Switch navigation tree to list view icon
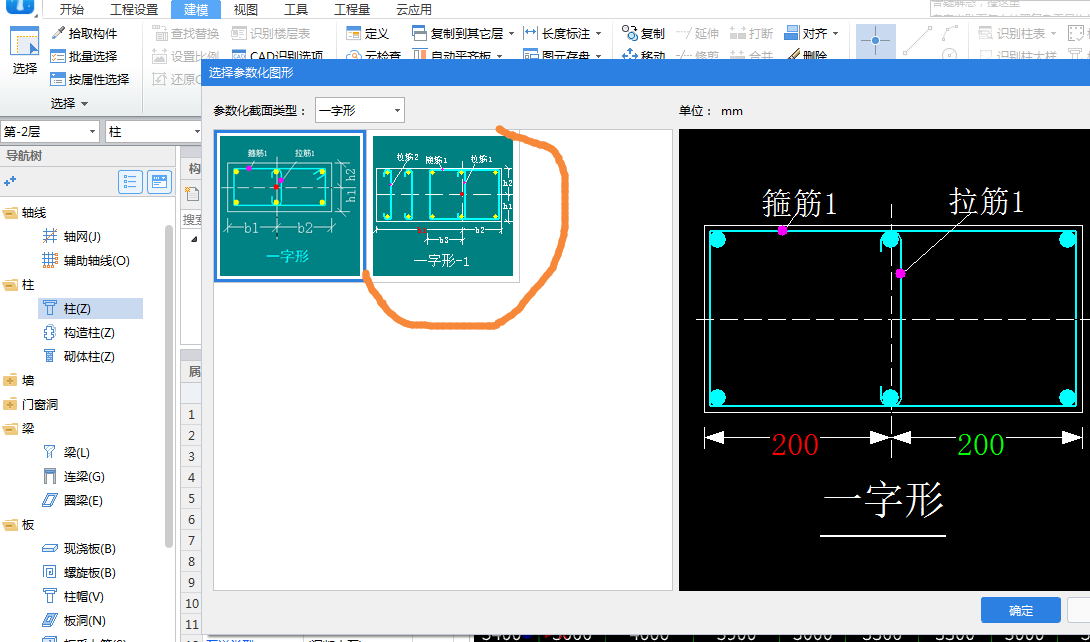The height and width of the screenshot is (642, 1090). [x=130, y=181]
